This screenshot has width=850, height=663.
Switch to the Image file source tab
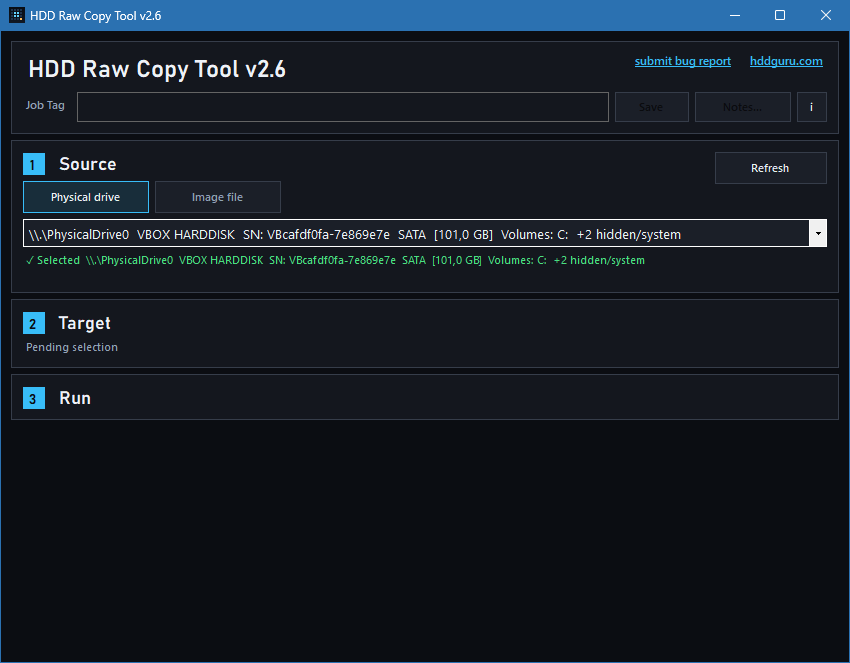(x=217, y=197)
